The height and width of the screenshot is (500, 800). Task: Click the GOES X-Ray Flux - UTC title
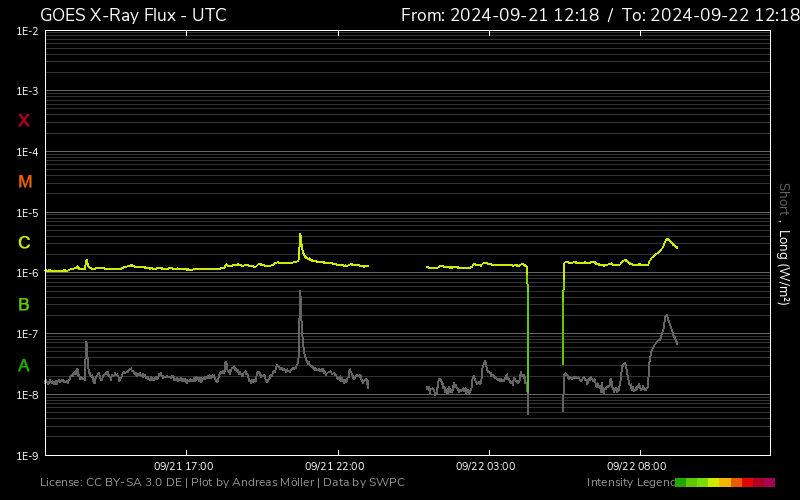(x=133, y=15)
